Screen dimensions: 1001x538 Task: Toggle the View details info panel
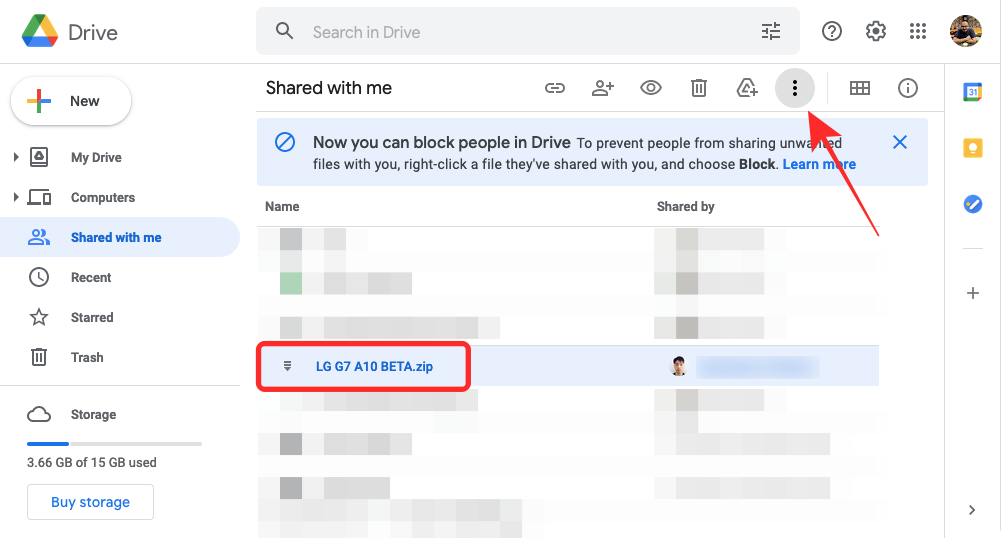(908, 88)
